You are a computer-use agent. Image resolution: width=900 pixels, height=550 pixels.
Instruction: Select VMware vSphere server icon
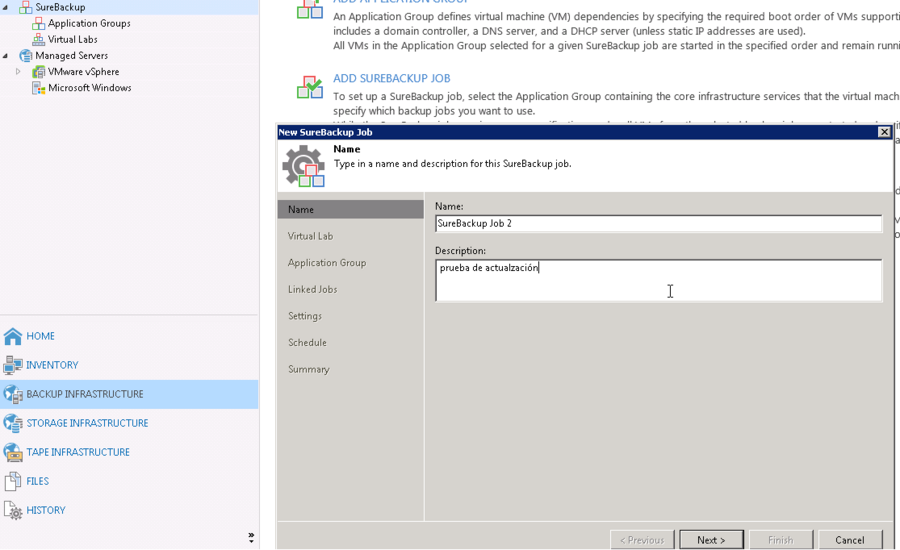click(x=39, y=72)
